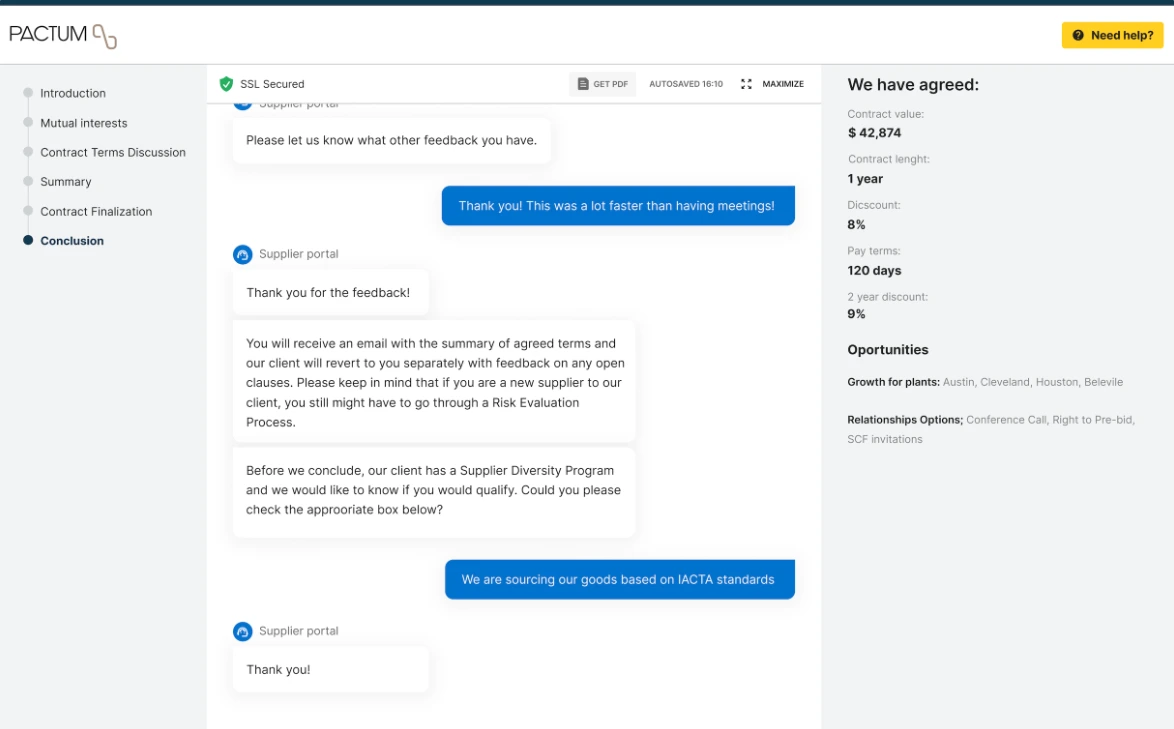Click Supplier portal avatar above final 'Thank you!'
1174x729 pixels.
coord(243,632)
